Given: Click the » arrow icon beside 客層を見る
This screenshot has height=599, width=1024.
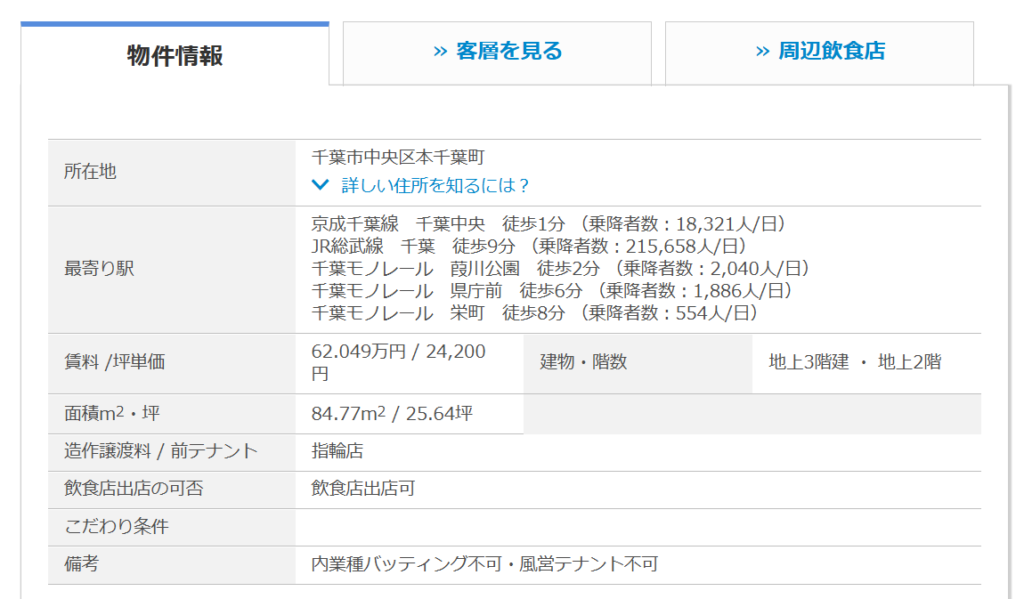Looking at the screenshot, I should (x=440, y=52).
